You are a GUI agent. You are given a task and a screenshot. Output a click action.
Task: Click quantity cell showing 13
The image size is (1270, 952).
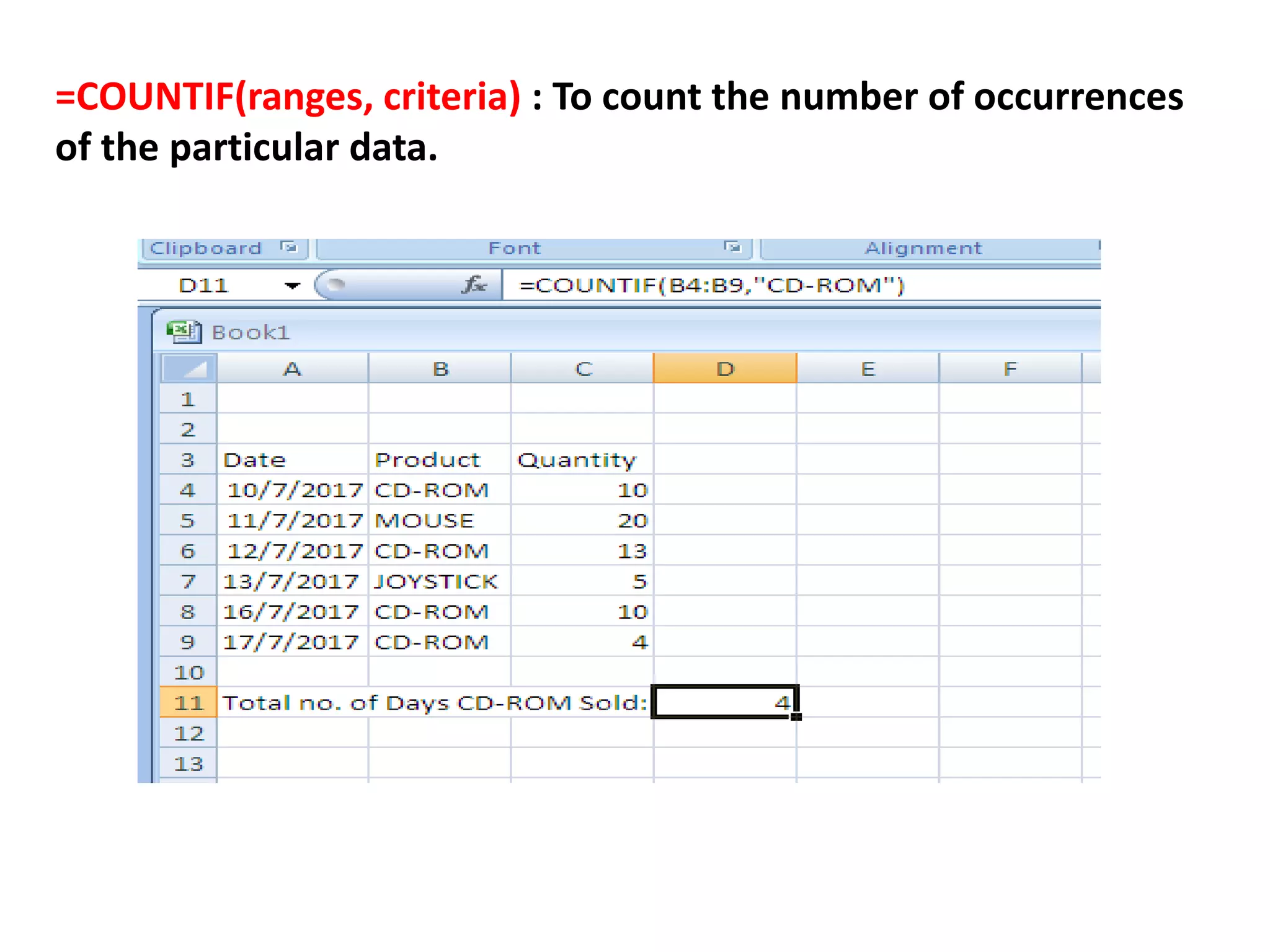582,550
